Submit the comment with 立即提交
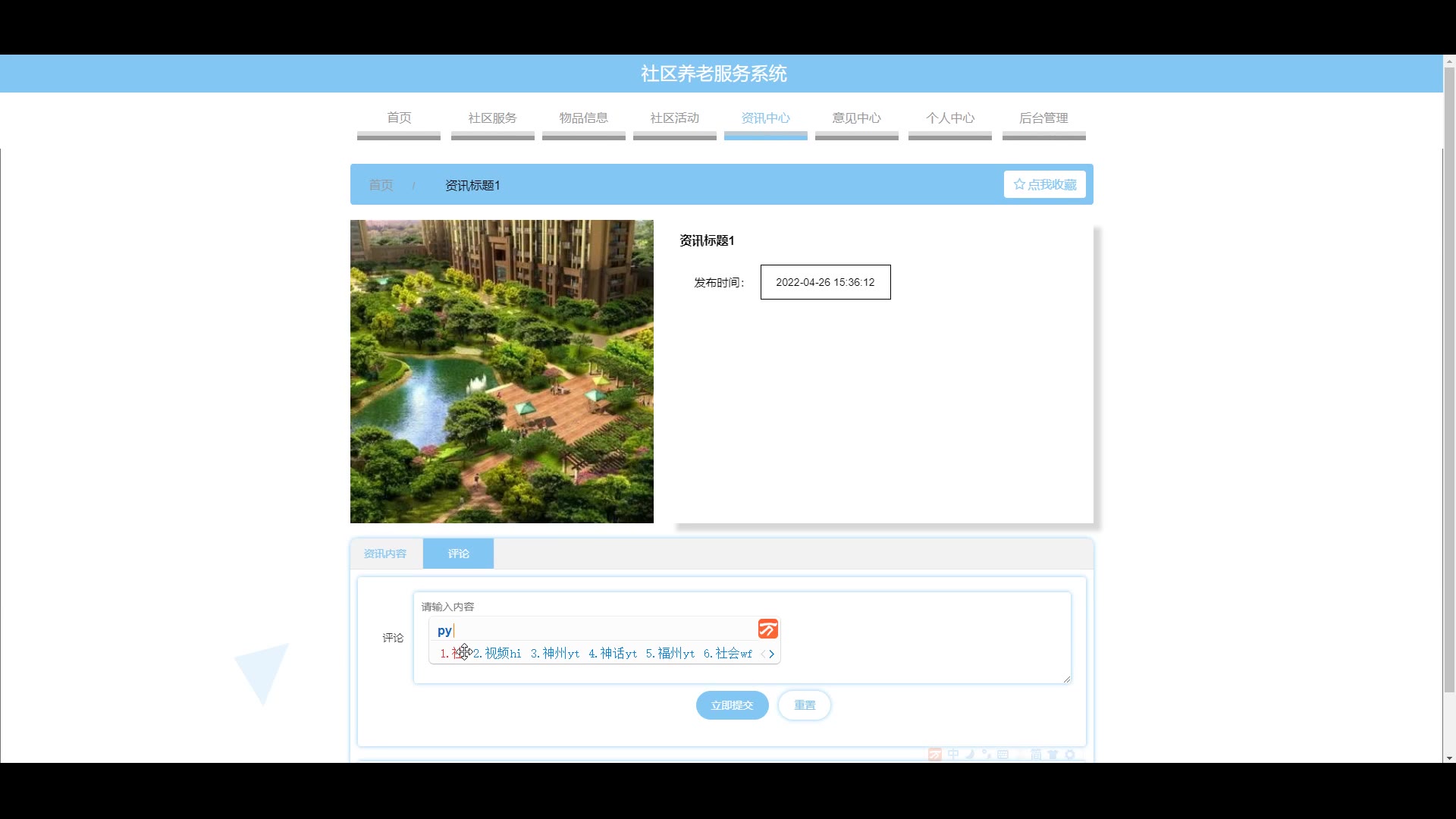This screenshot has height=819, width=1456. pyautogui.click(x=732, y=705)
